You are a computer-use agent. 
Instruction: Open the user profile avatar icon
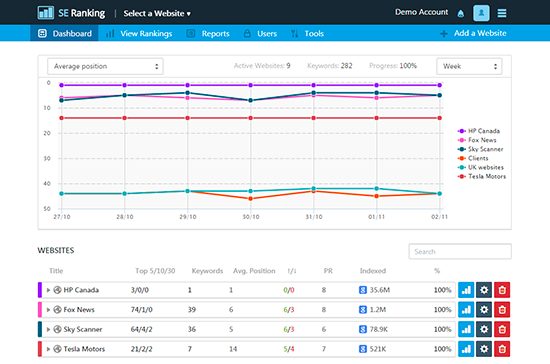[481, 13]
